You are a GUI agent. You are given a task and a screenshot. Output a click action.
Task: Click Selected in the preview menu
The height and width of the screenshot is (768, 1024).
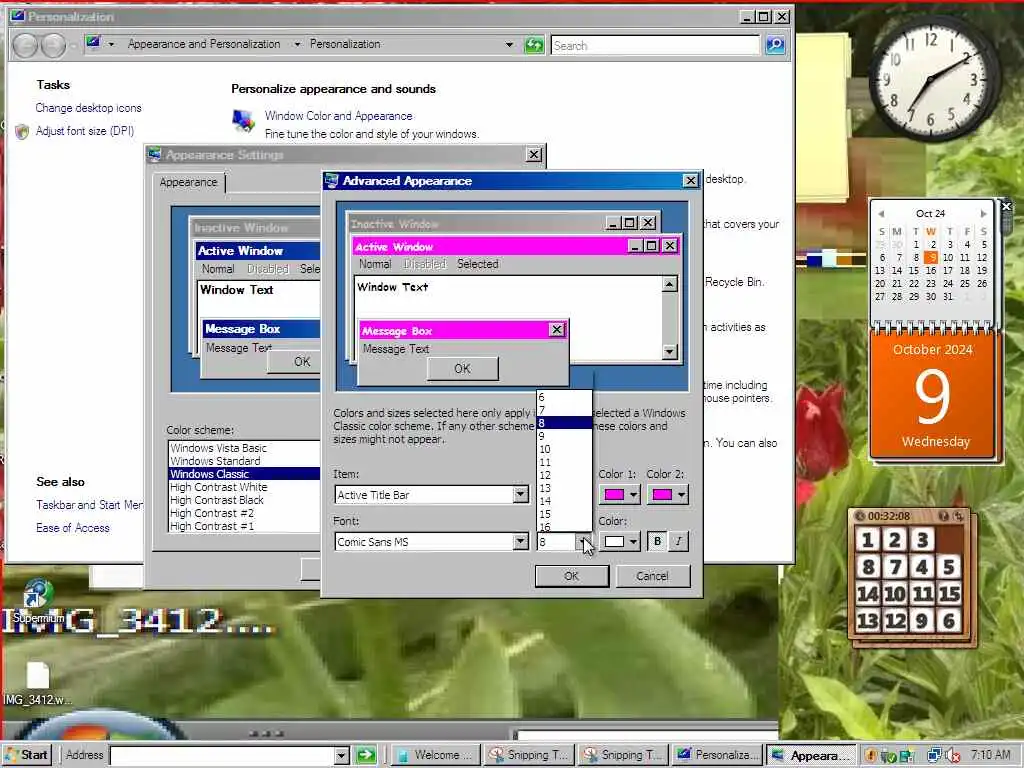(477, 264)
